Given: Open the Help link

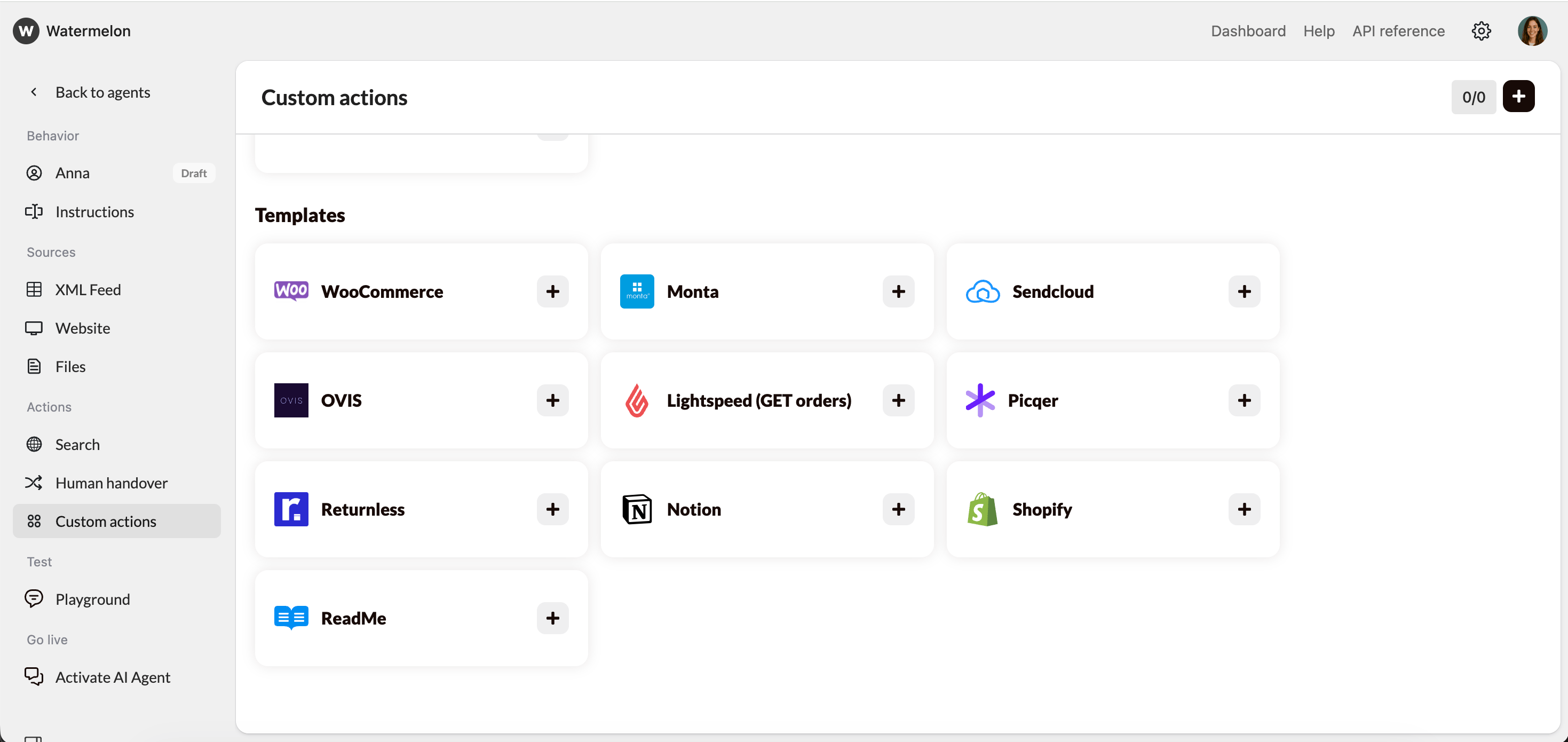Looking at the screenshot, I should coord(1318,31).
